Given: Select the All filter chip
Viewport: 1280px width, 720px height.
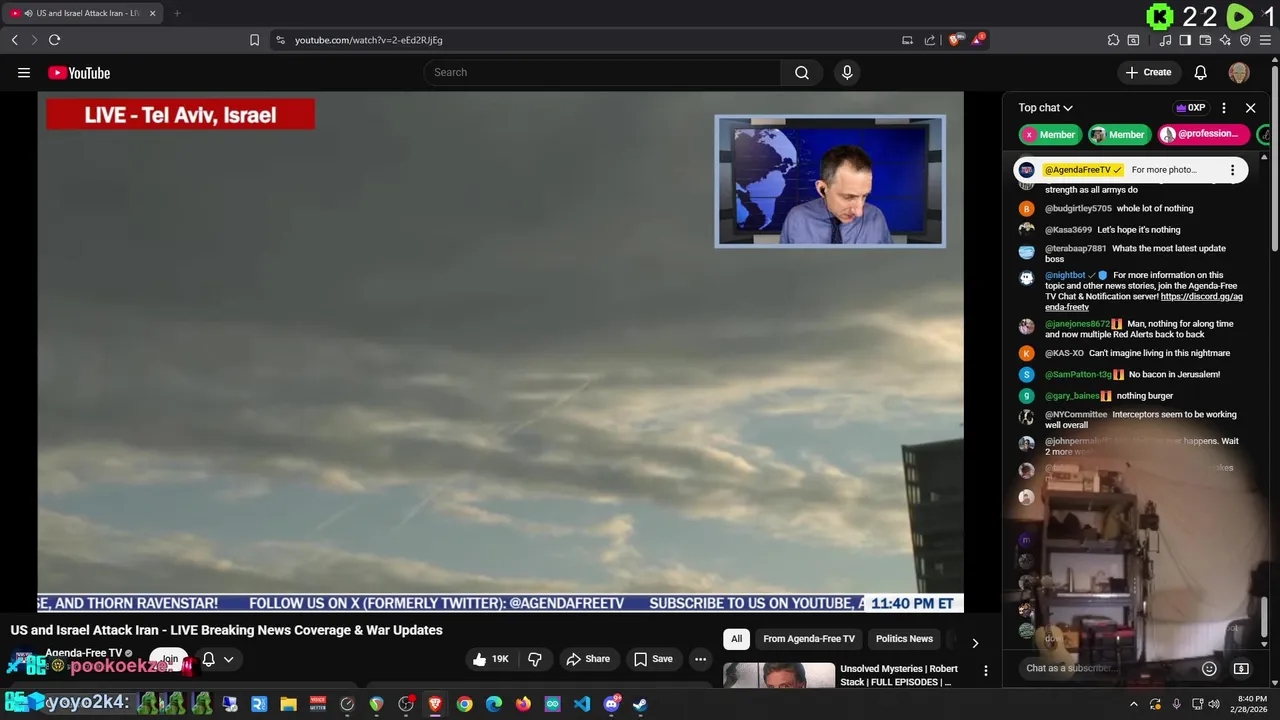Looking at the screenshot, I should (737, 639).
